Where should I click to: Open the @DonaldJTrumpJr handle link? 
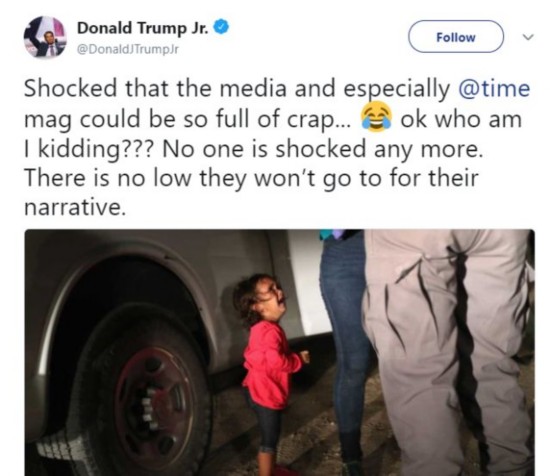coord(128,50)
